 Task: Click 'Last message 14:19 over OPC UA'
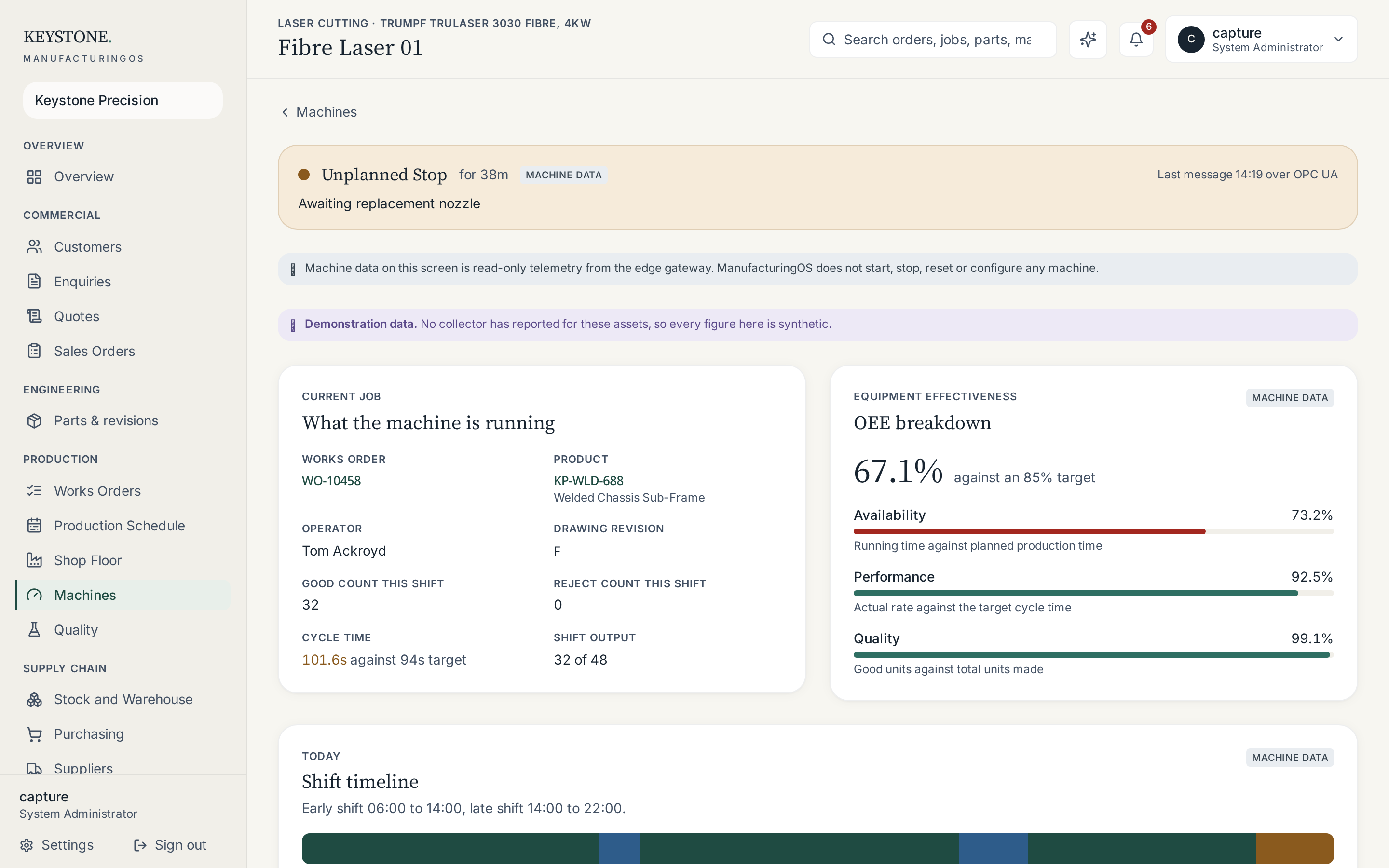tap(1247, 175)
